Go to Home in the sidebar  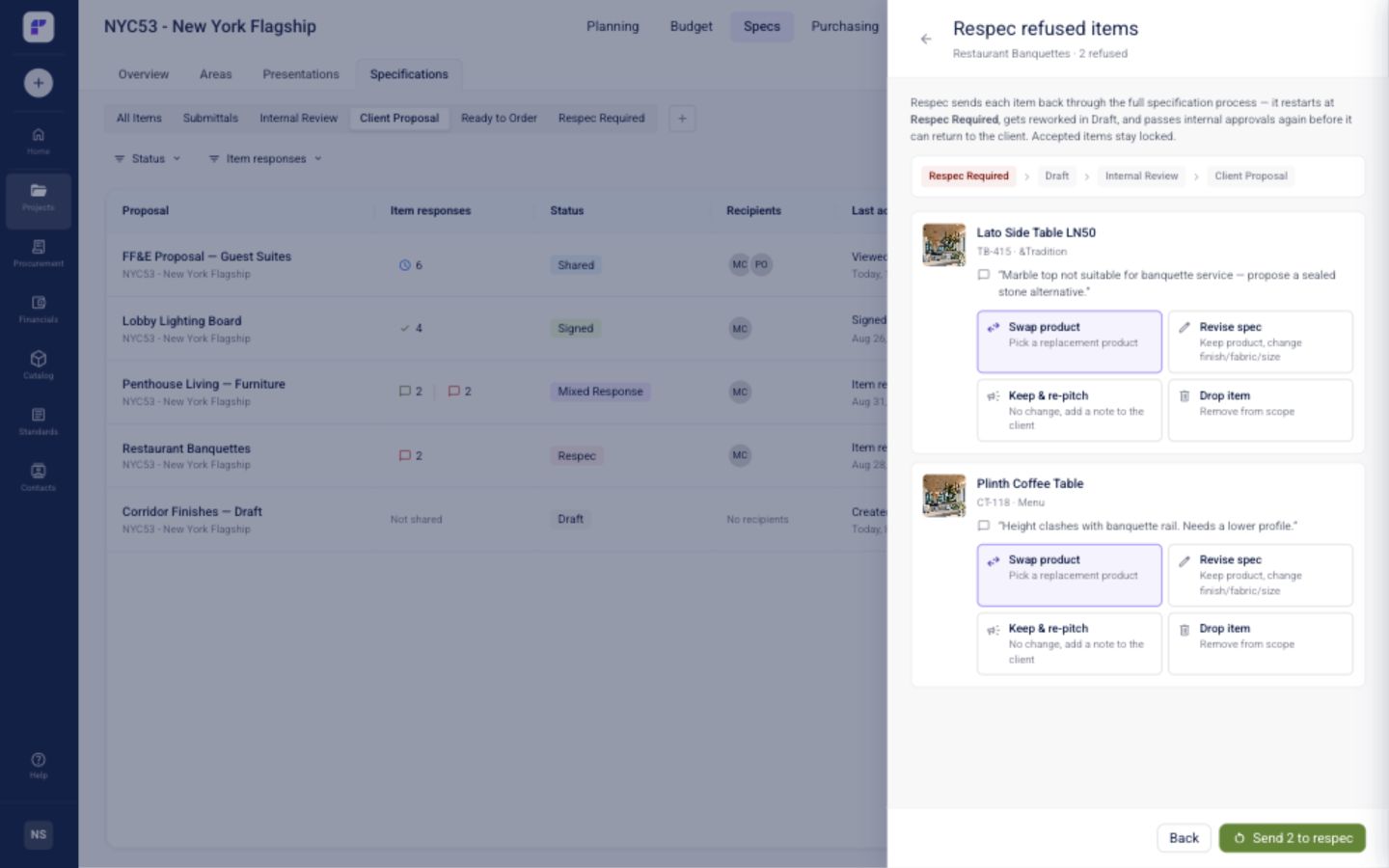click(x=39, y=142)
